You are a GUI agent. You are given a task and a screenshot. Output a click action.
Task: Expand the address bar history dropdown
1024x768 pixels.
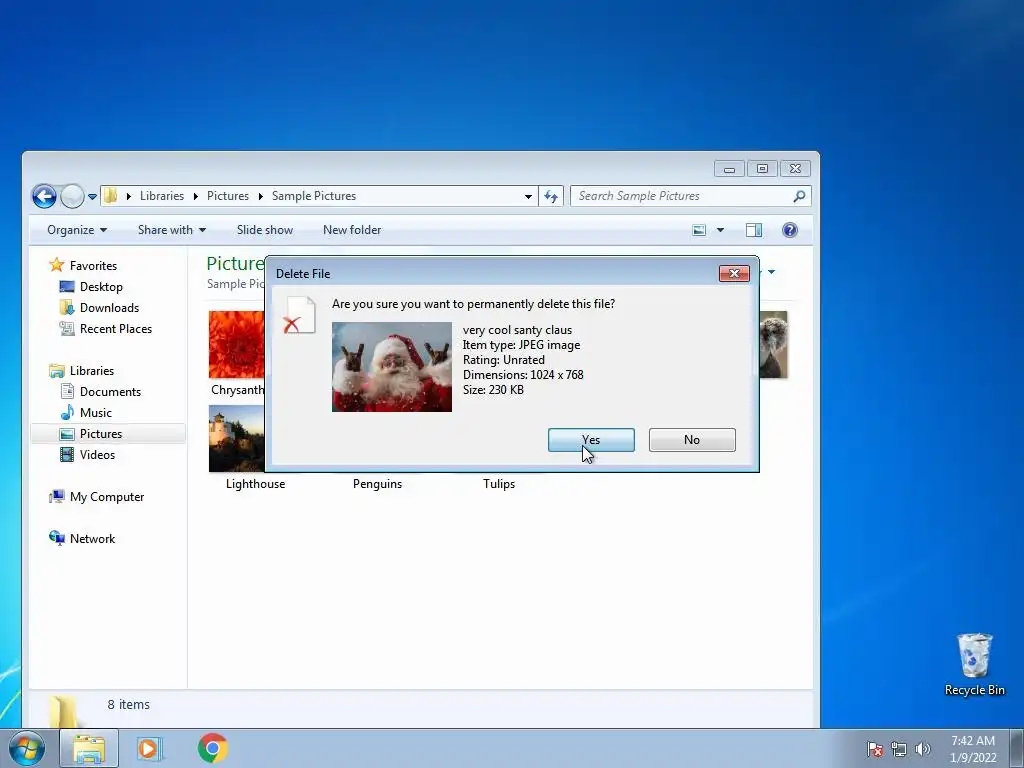coord(528,196)
